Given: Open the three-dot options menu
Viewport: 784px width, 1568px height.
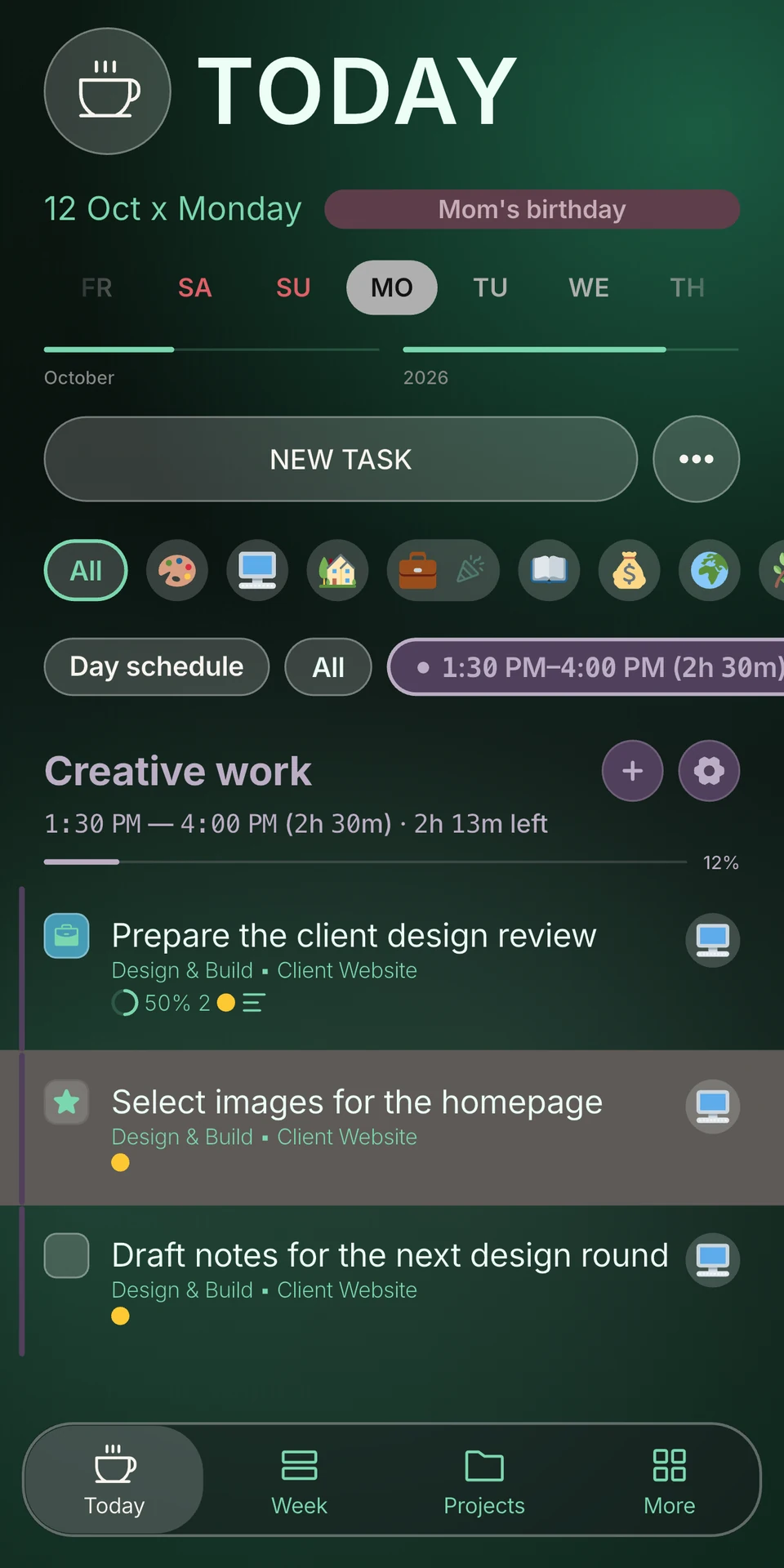Looking at the screenshot, I should (697, 459).
